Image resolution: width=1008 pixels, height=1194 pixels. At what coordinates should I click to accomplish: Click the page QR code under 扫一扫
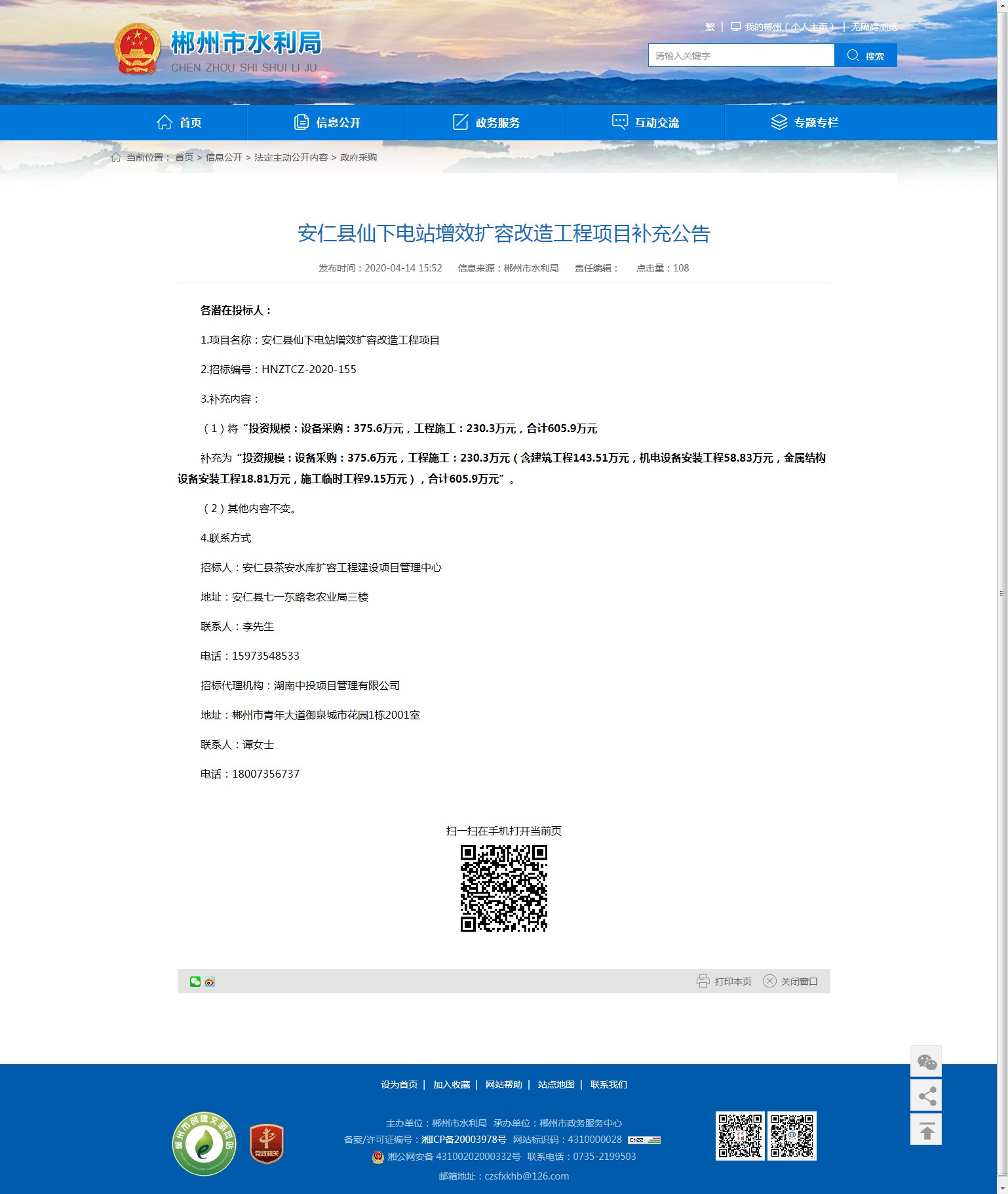click(503, 888)
